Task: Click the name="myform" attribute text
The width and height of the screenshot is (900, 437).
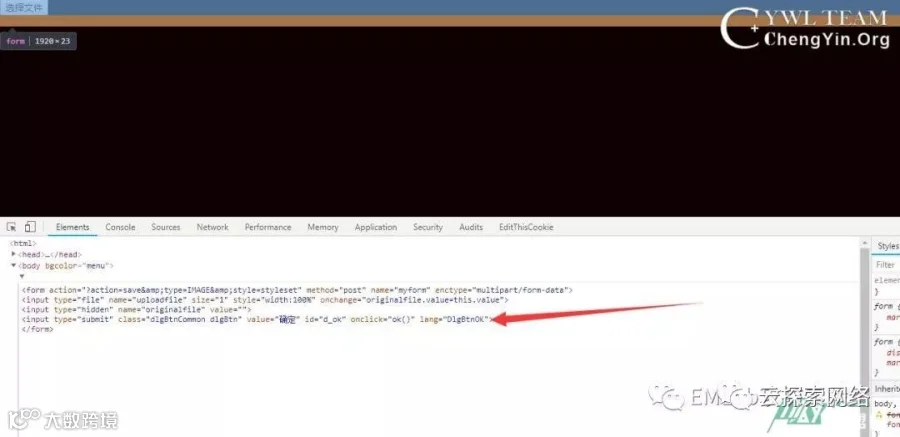Action: 399,291
